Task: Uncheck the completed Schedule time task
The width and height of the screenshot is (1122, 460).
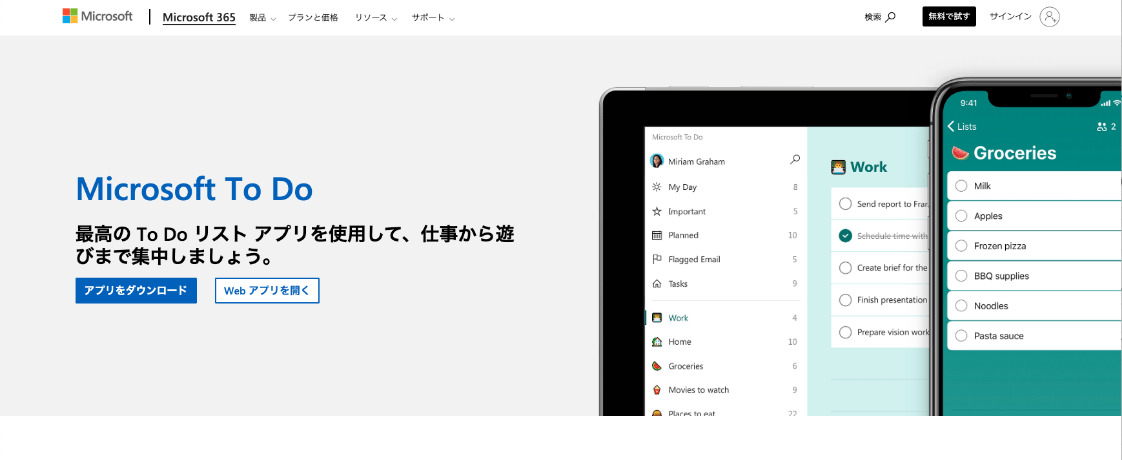Action: [x=845, y=236]
